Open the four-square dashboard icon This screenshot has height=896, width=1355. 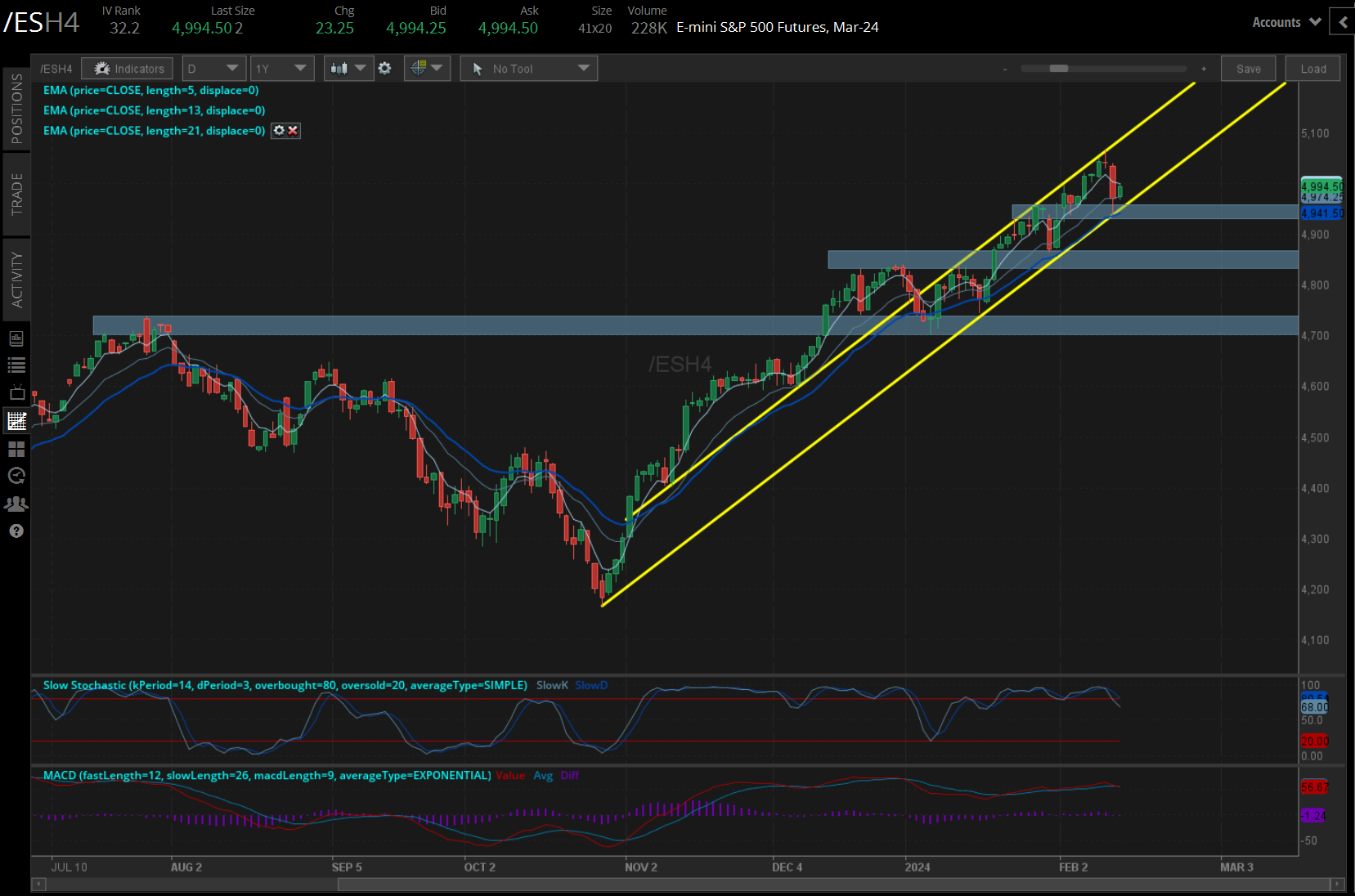pyautogui.click(x=16, y=449)
